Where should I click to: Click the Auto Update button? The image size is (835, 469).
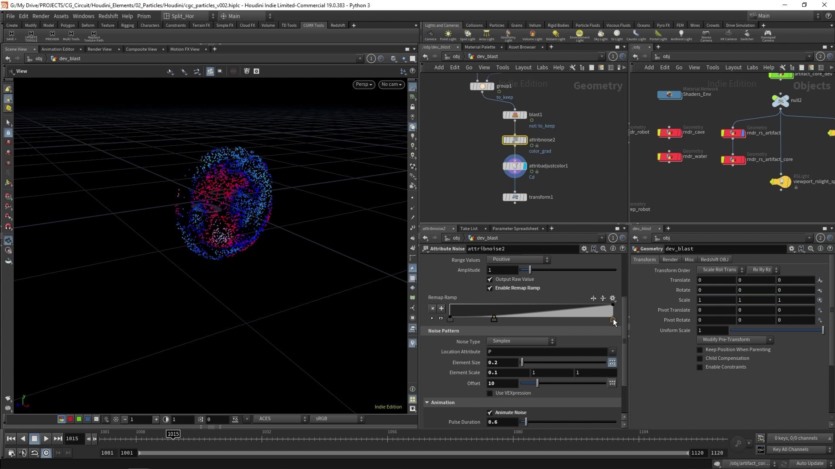click(809, 464)
